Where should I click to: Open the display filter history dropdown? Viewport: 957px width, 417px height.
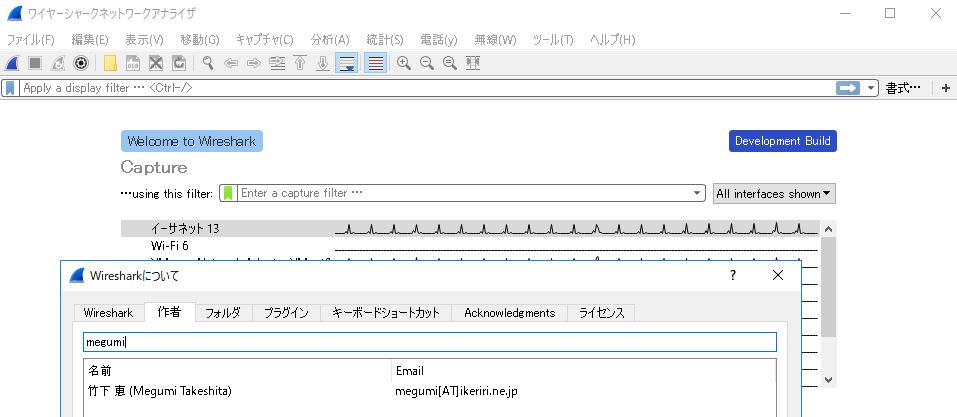pos(871,88)
